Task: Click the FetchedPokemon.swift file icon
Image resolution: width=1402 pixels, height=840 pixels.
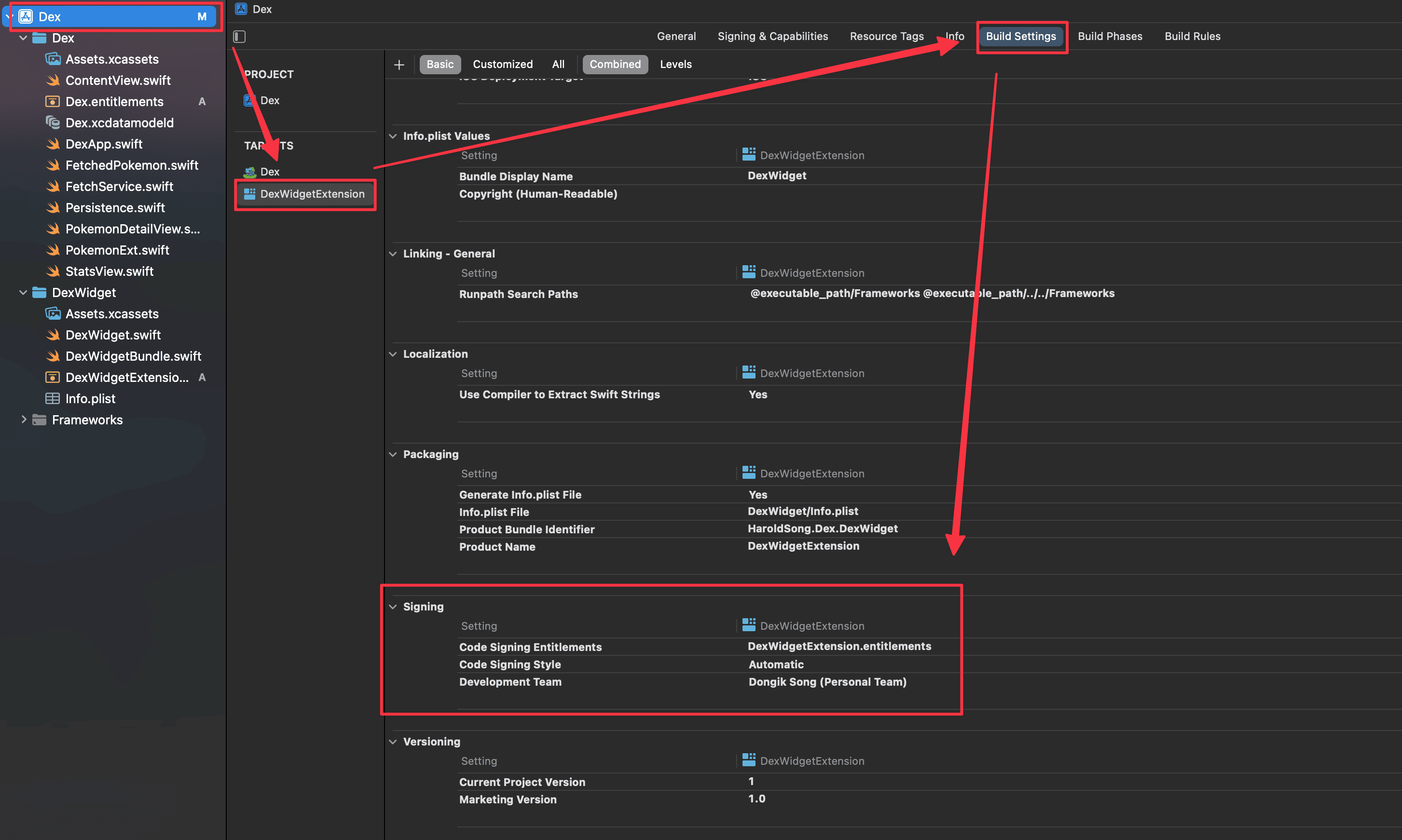Action: click(53, 165)
